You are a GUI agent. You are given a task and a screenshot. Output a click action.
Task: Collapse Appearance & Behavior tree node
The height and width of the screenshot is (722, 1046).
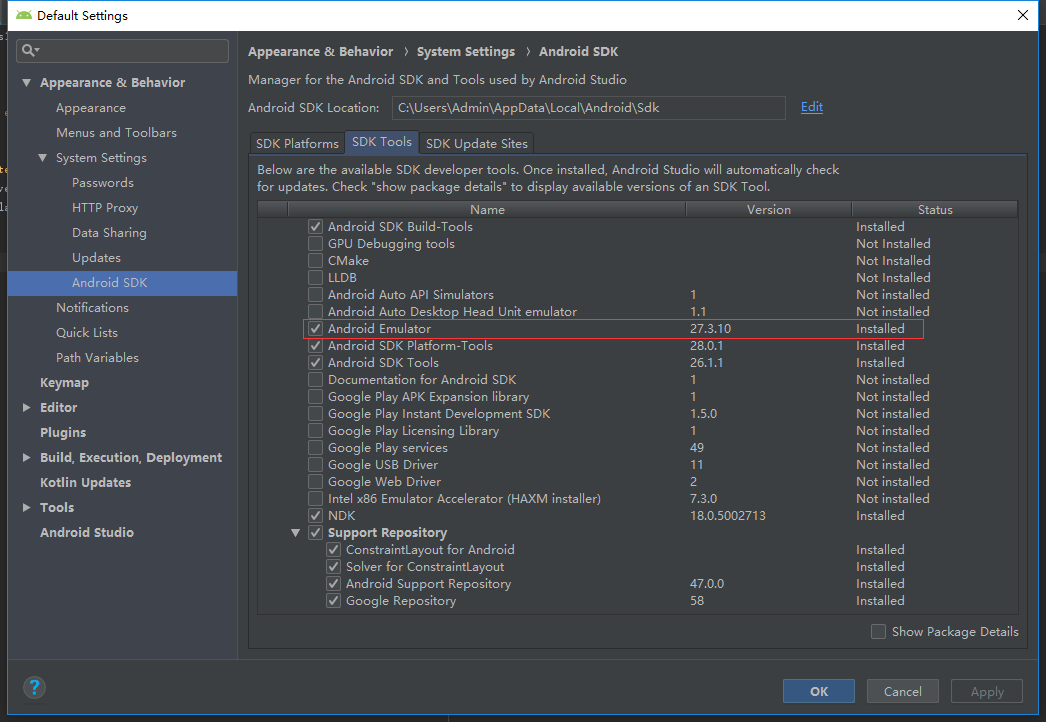27,83
